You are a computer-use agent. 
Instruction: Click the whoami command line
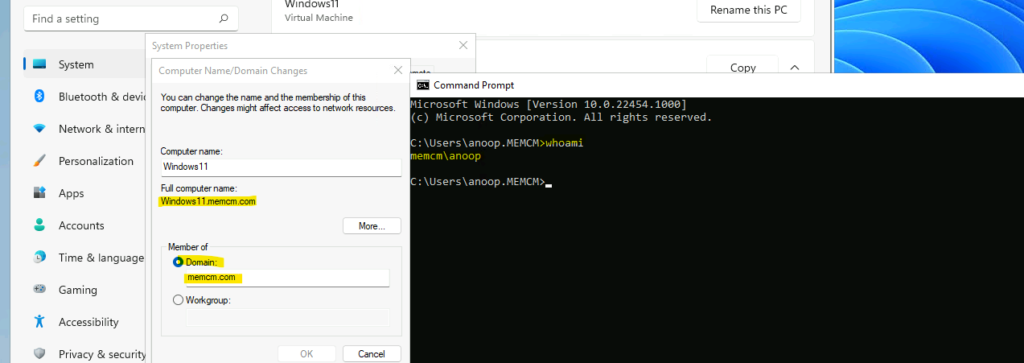pos(496,143)
